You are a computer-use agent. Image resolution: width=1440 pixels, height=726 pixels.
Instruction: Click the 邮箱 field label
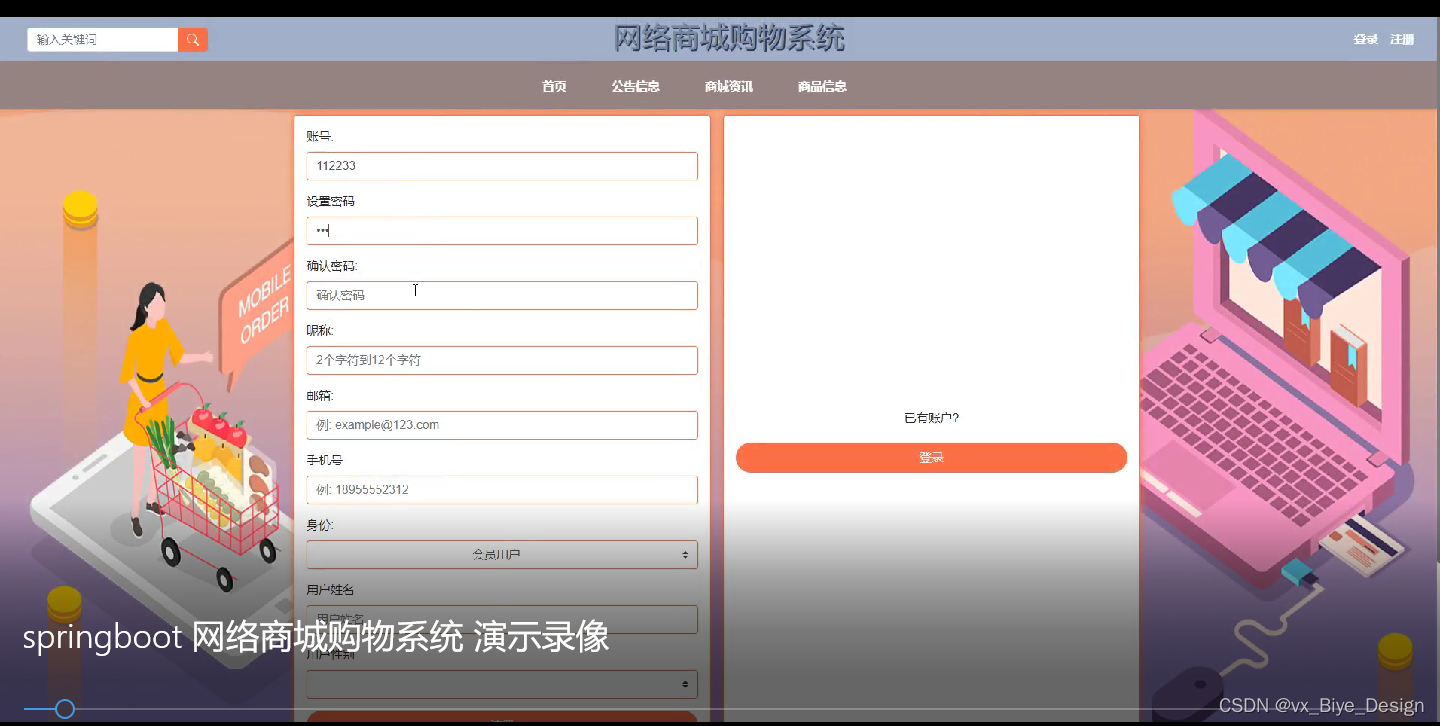320,395
